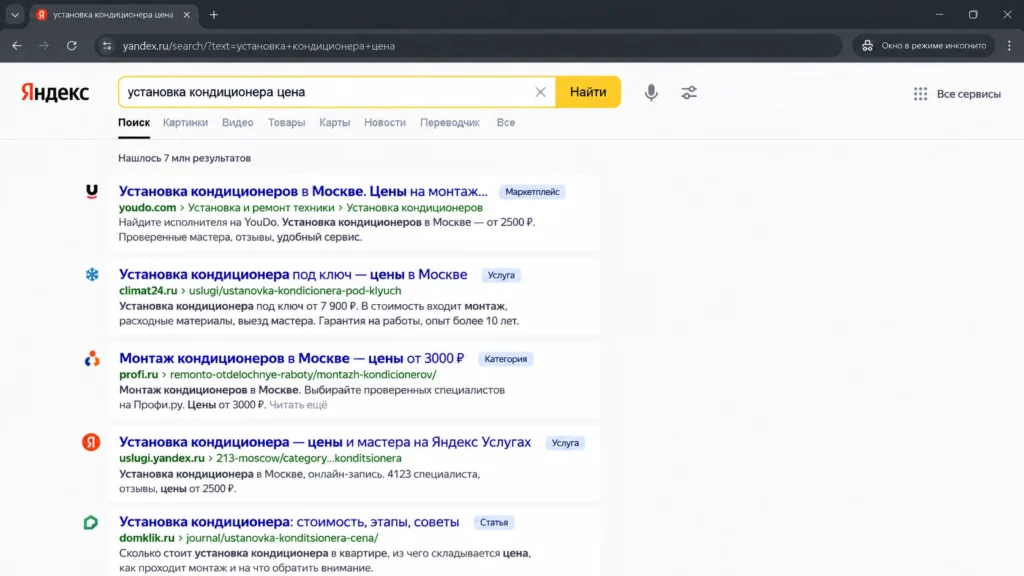Click the Yandex Услуги red favicon
Screen dimensions: 1024x576
(x=91, y=442)
